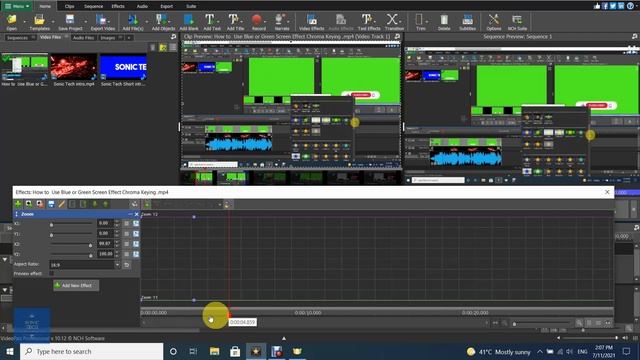Open the green Menu dropdown

pos(17,6)
